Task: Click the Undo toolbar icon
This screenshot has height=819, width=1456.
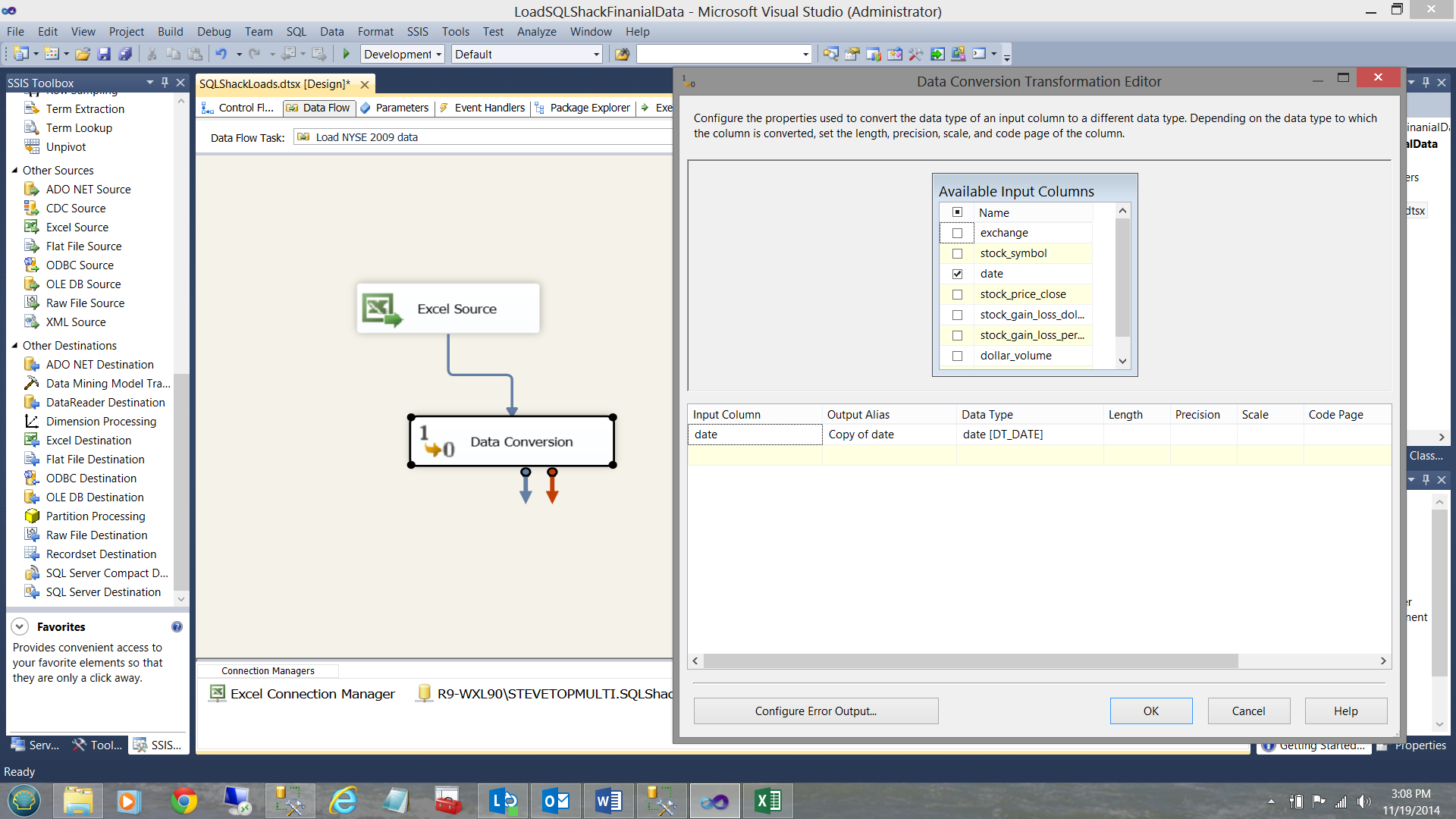Action: pyautogui.click(x=221, y=54)
